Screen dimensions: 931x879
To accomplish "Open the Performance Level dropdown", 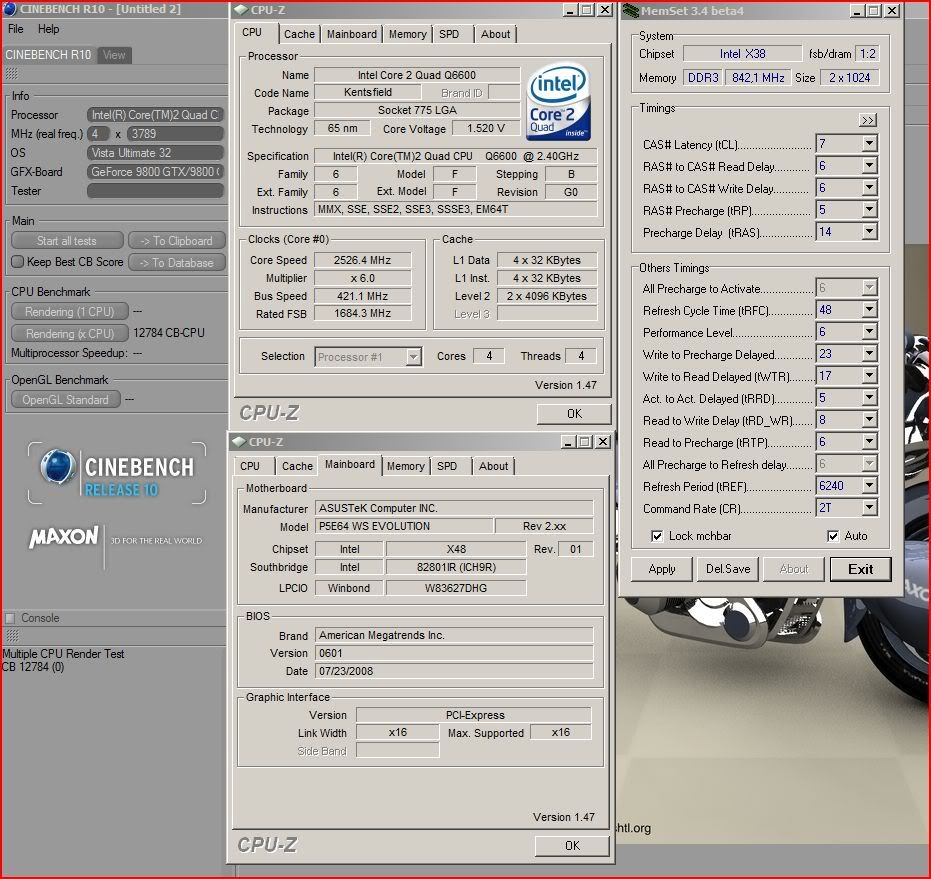I will point(869,332).
